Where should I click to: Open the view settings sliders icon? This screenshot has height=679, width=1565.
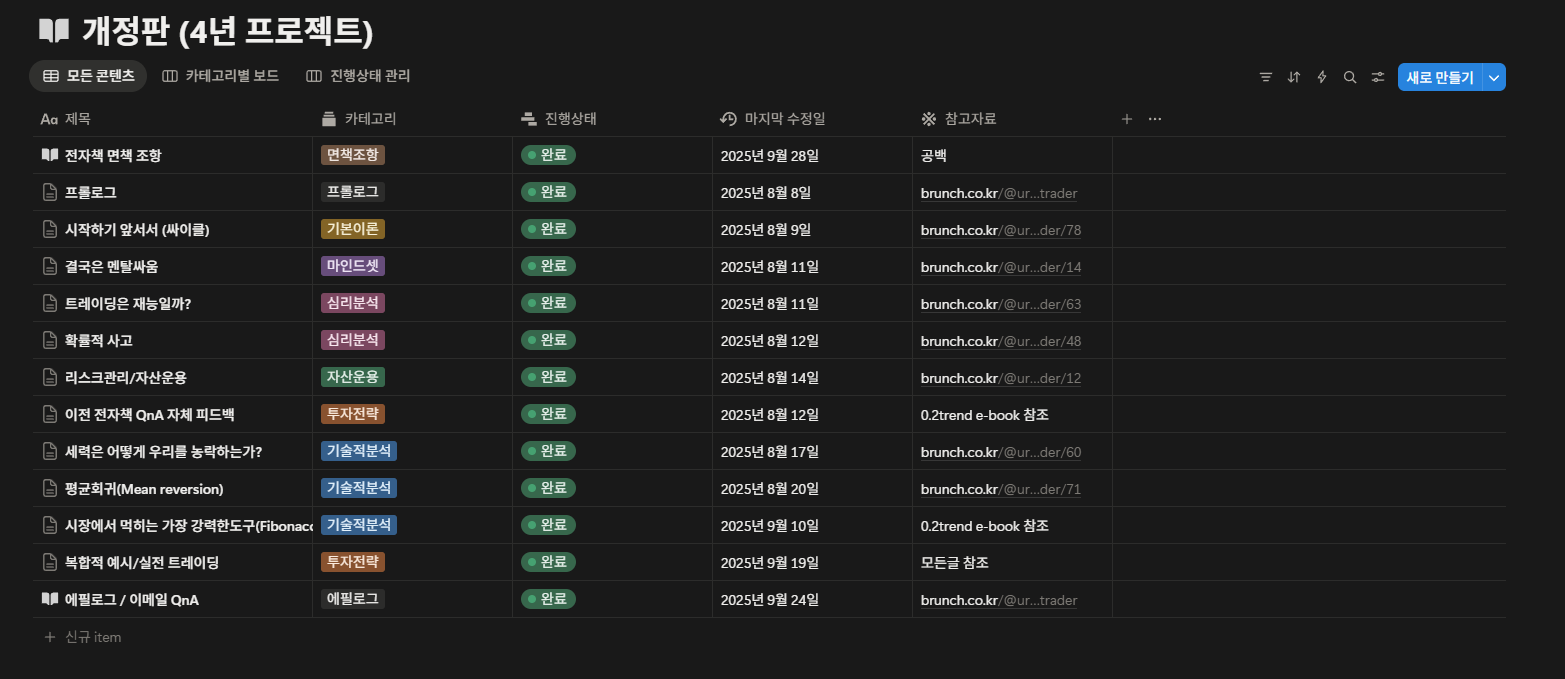click(1378, 77)
